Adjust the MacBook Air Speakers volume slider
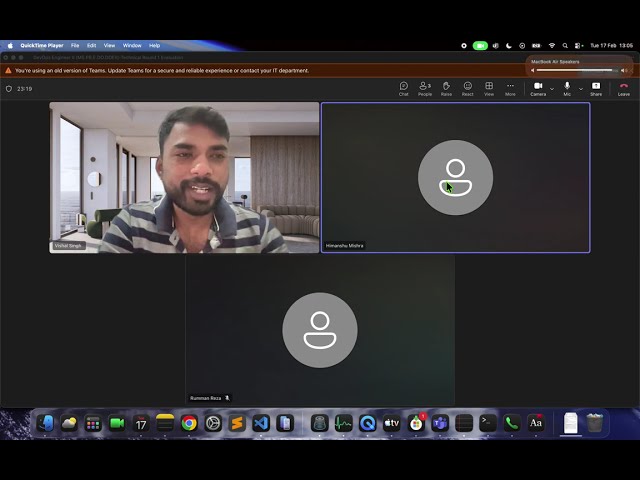The image size is (640, 480). [x=577, y=70]
